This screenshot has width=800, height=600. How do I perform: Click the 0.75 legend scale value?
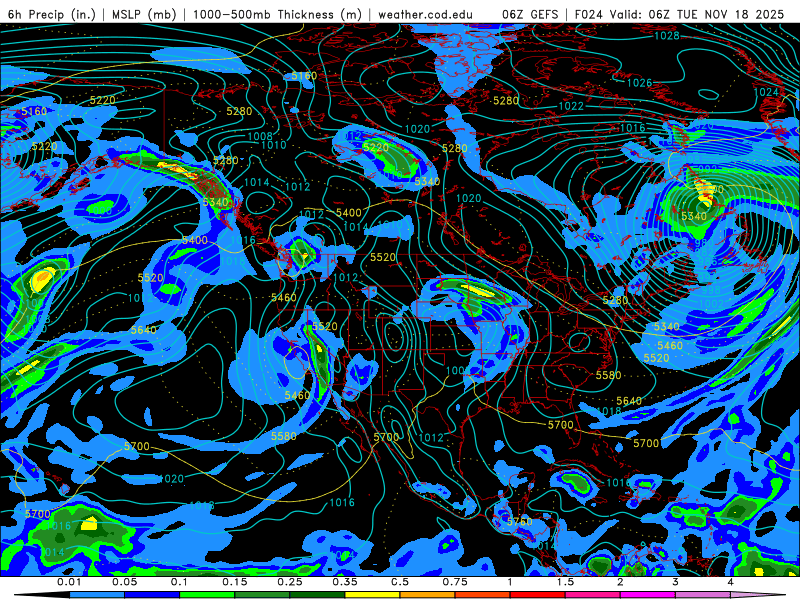pyautogui.click(x=455, y=582)
